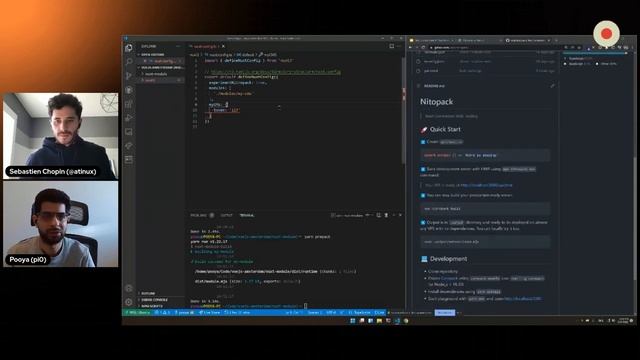Click the localhost link under Development
The width and height of the screenshot is (640, 360).
click(522, 299)
